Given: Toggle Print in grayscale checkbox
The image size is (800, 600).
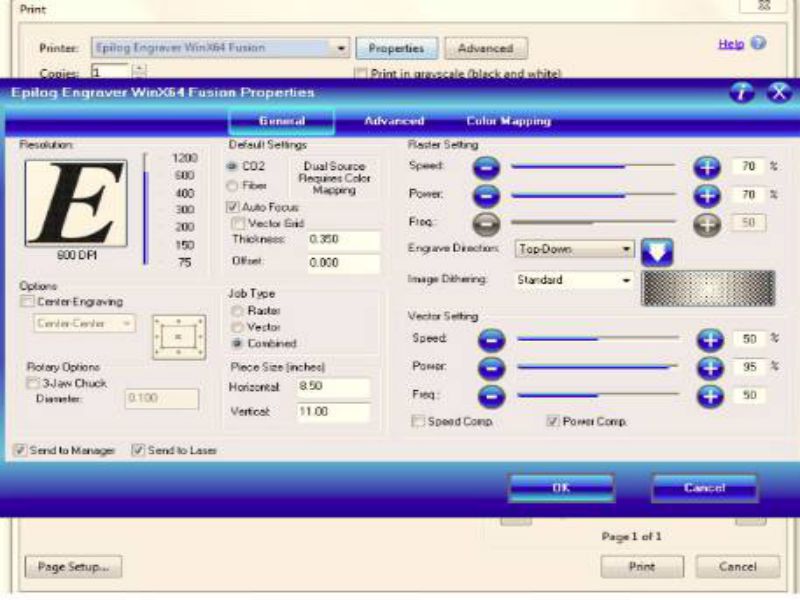Looking at the screenshot, I should [361, 73].
